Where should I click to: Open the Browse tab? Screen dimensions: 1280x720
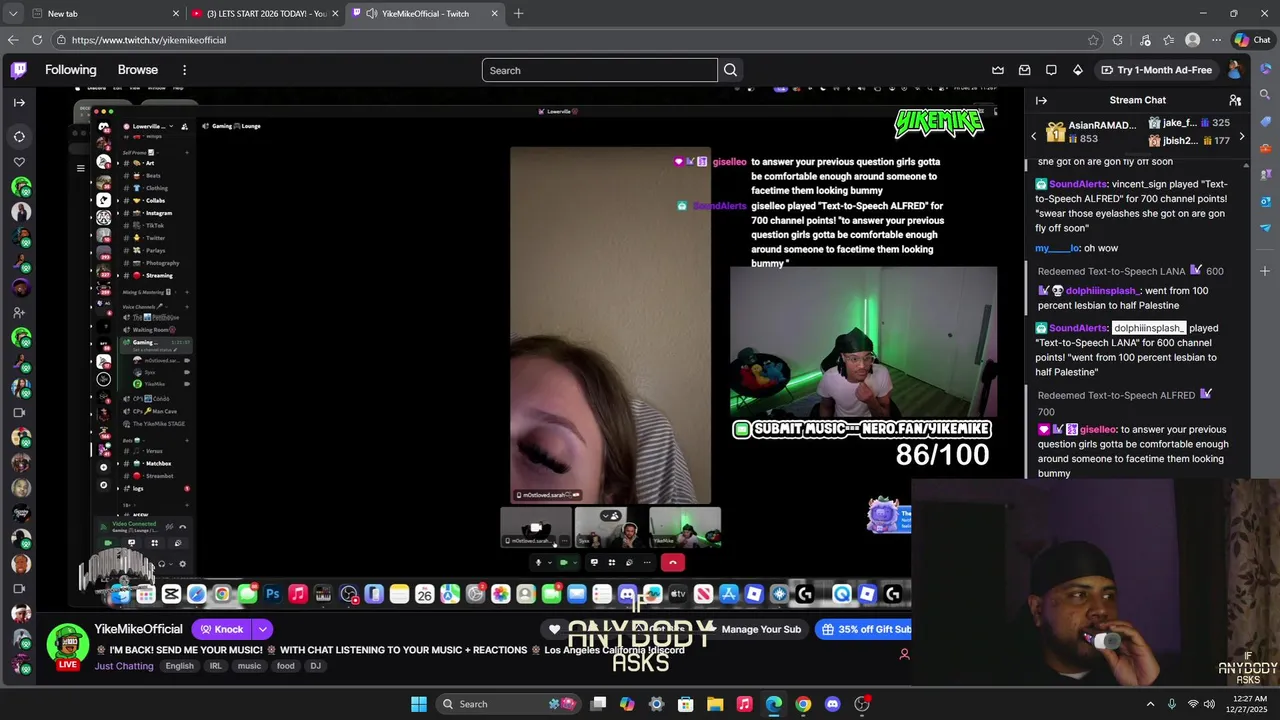[x=138, y=70]
